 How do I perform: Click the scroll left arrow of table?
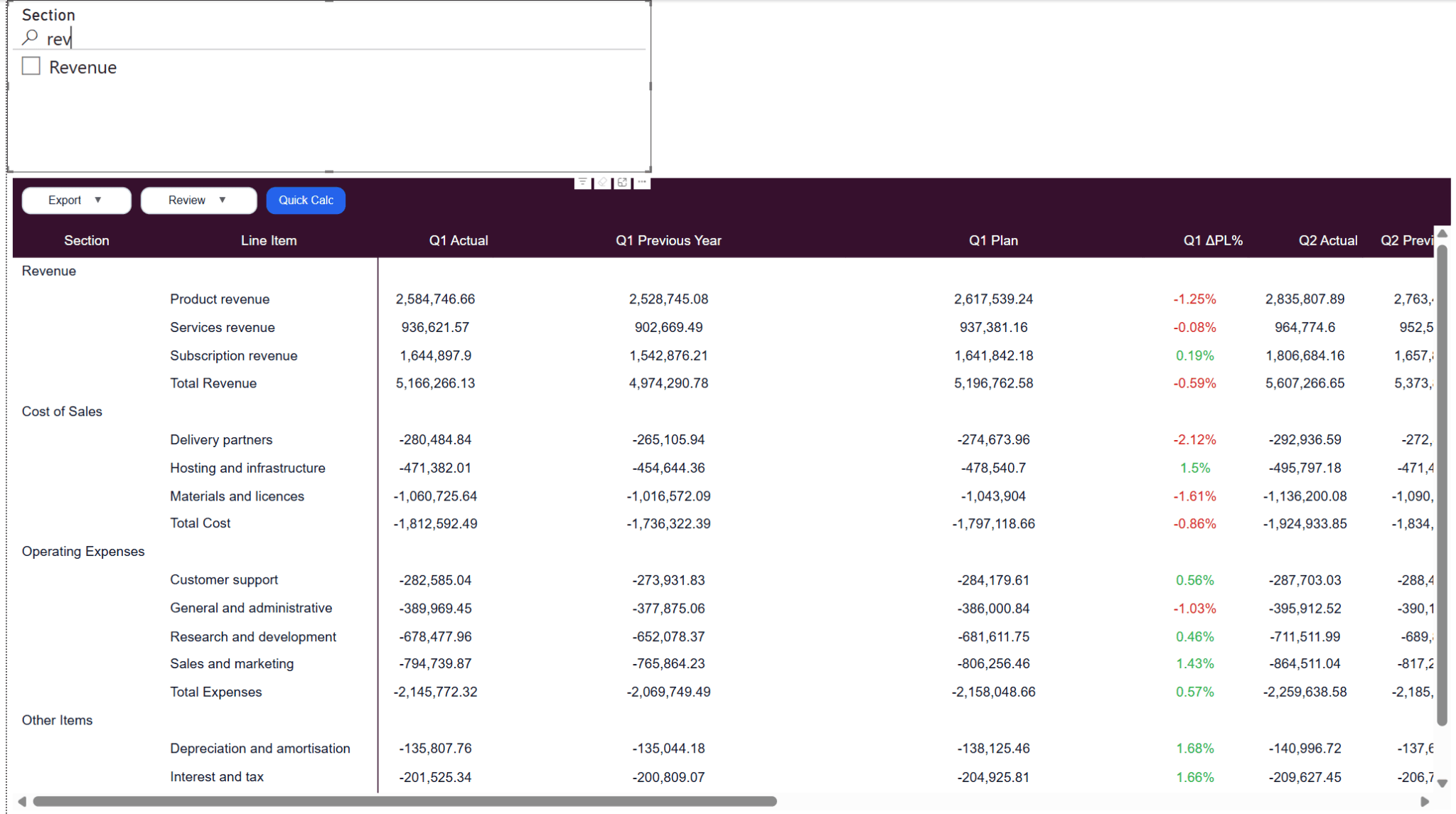tap(22, 801)
